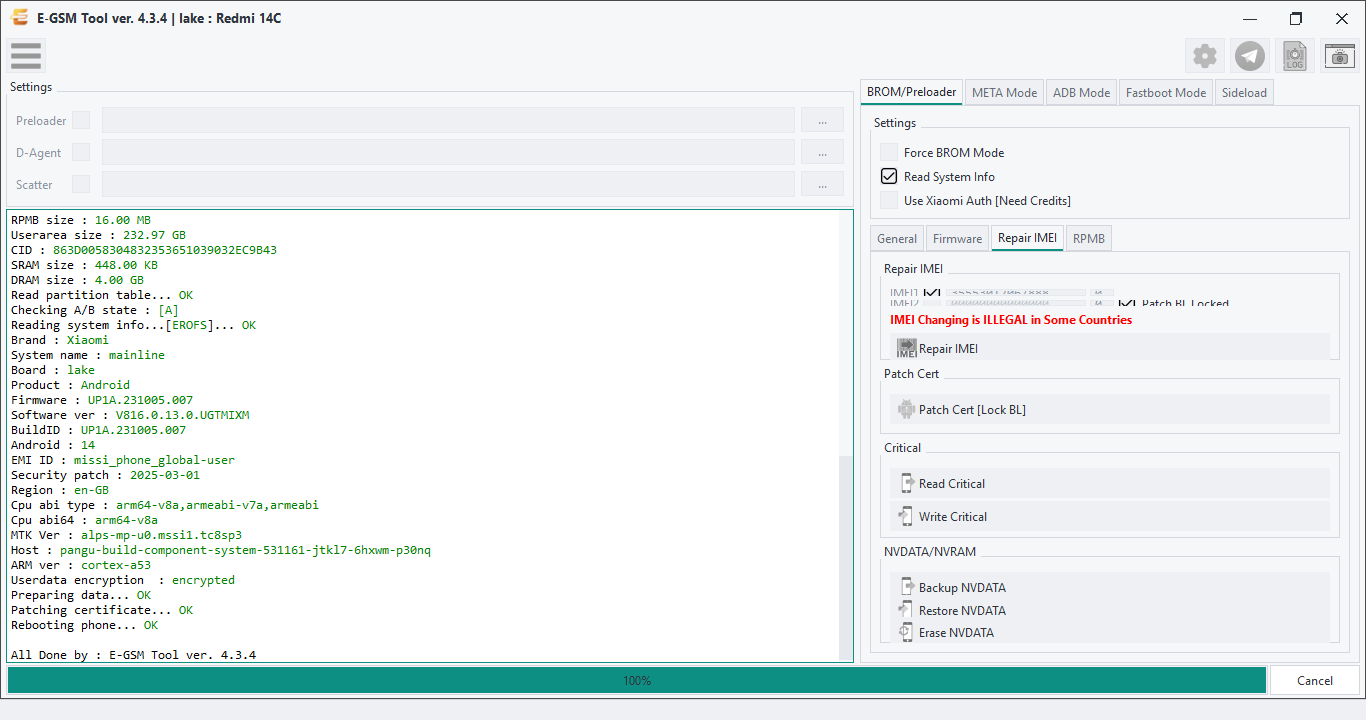The image size is (1366, 720).
Task: Click the E-GSM Tool logo in title bar
Action: coord(19,18)
